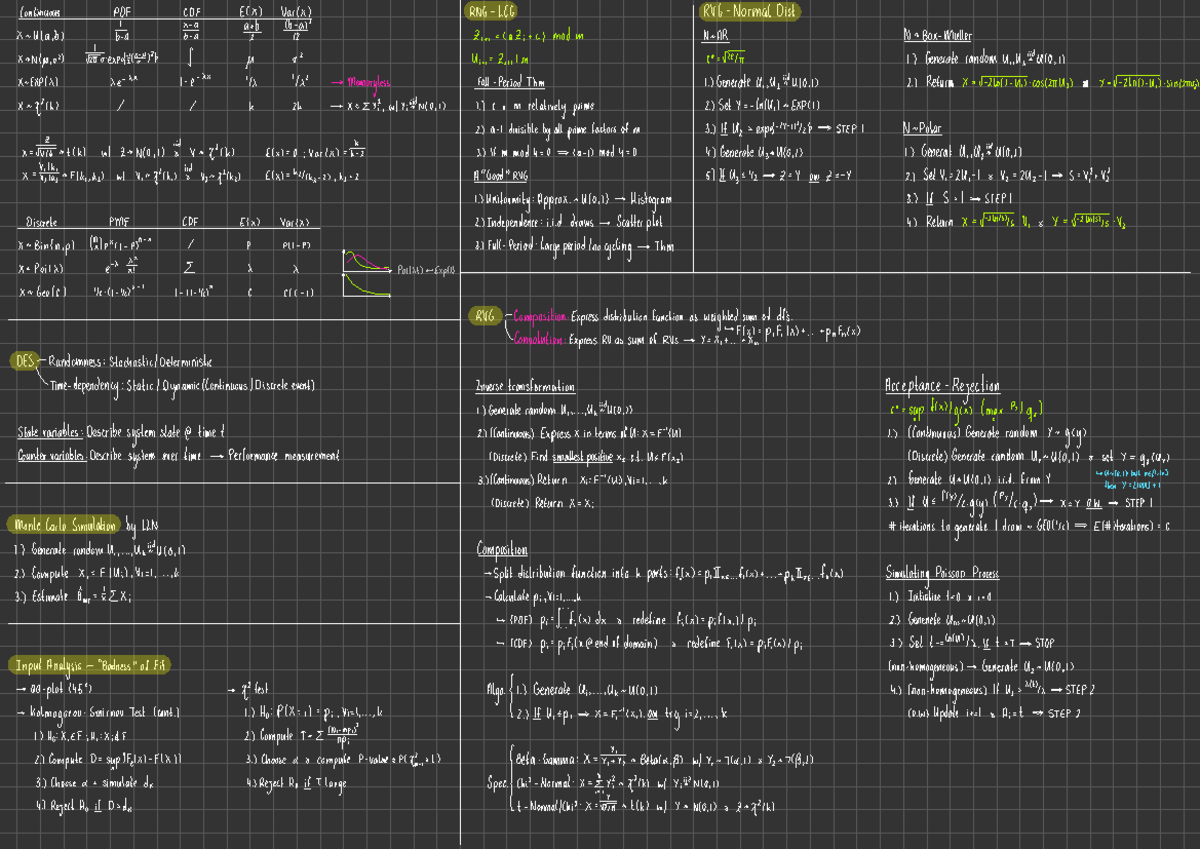Click the highlighted "DES" label
The width and height of the screenshot is (1200, 849).
(x=23, y=361)
